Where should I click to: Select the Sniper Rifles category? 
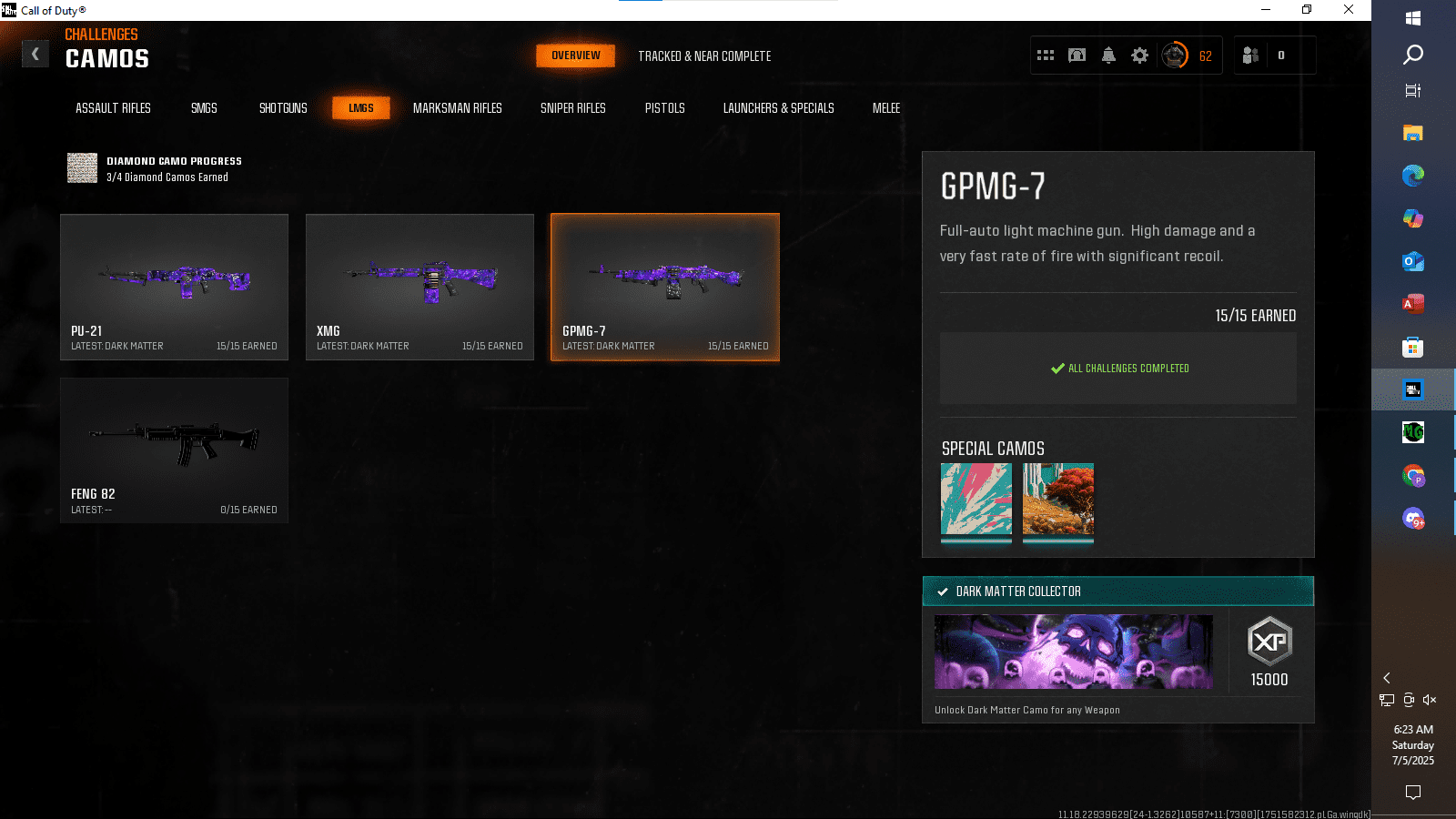coord(572,108)
